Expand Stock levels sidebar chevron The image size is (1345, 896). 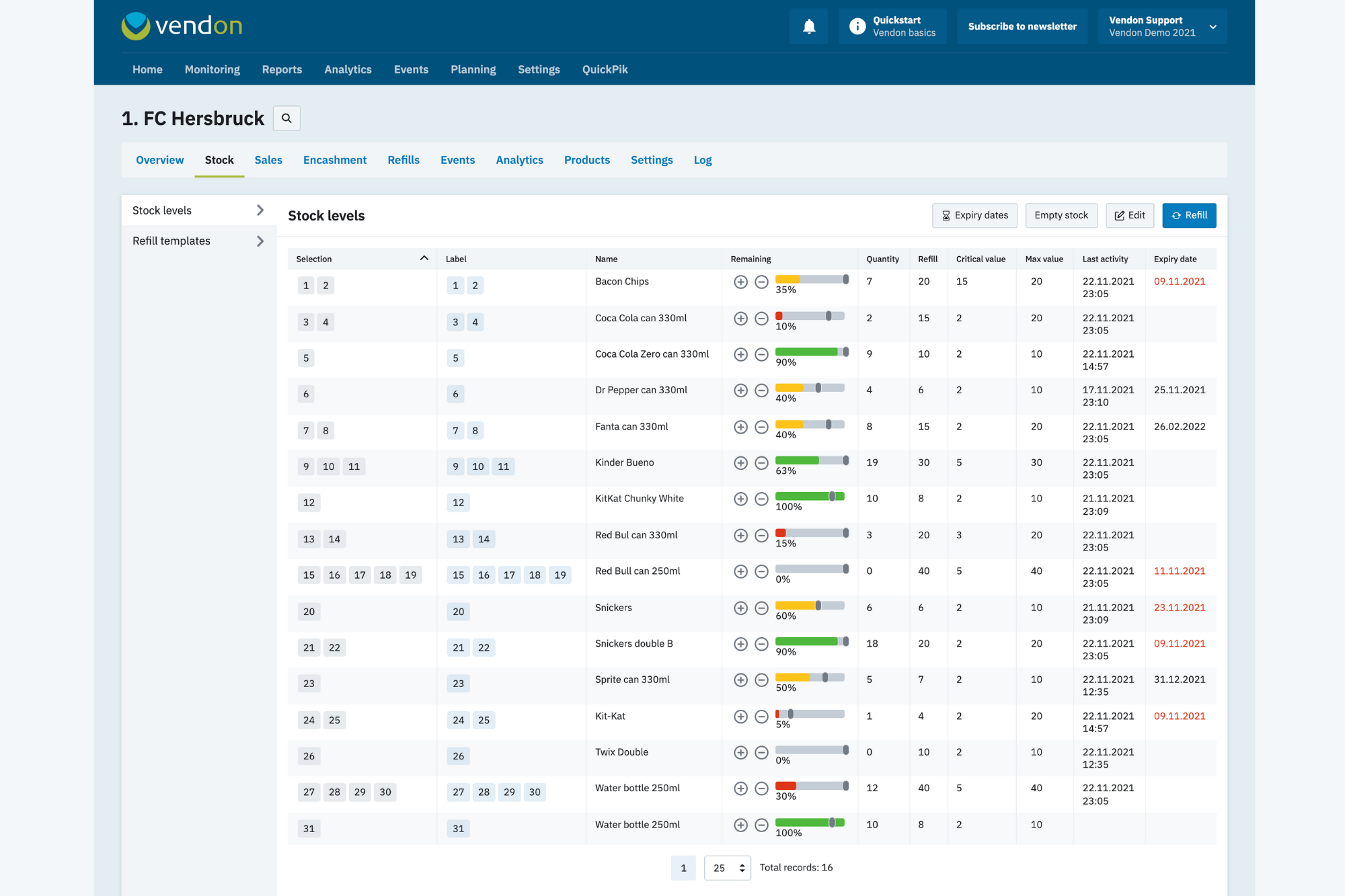pos(260,210)
